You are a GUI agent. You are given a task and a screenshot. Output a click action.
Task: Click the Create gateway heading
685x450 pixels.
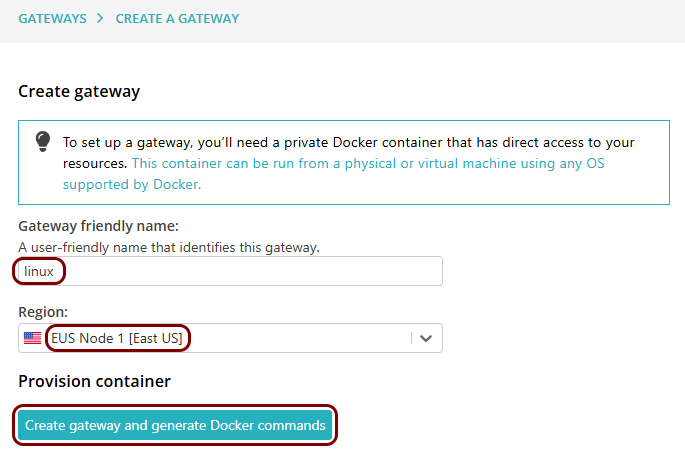[79, 91]
